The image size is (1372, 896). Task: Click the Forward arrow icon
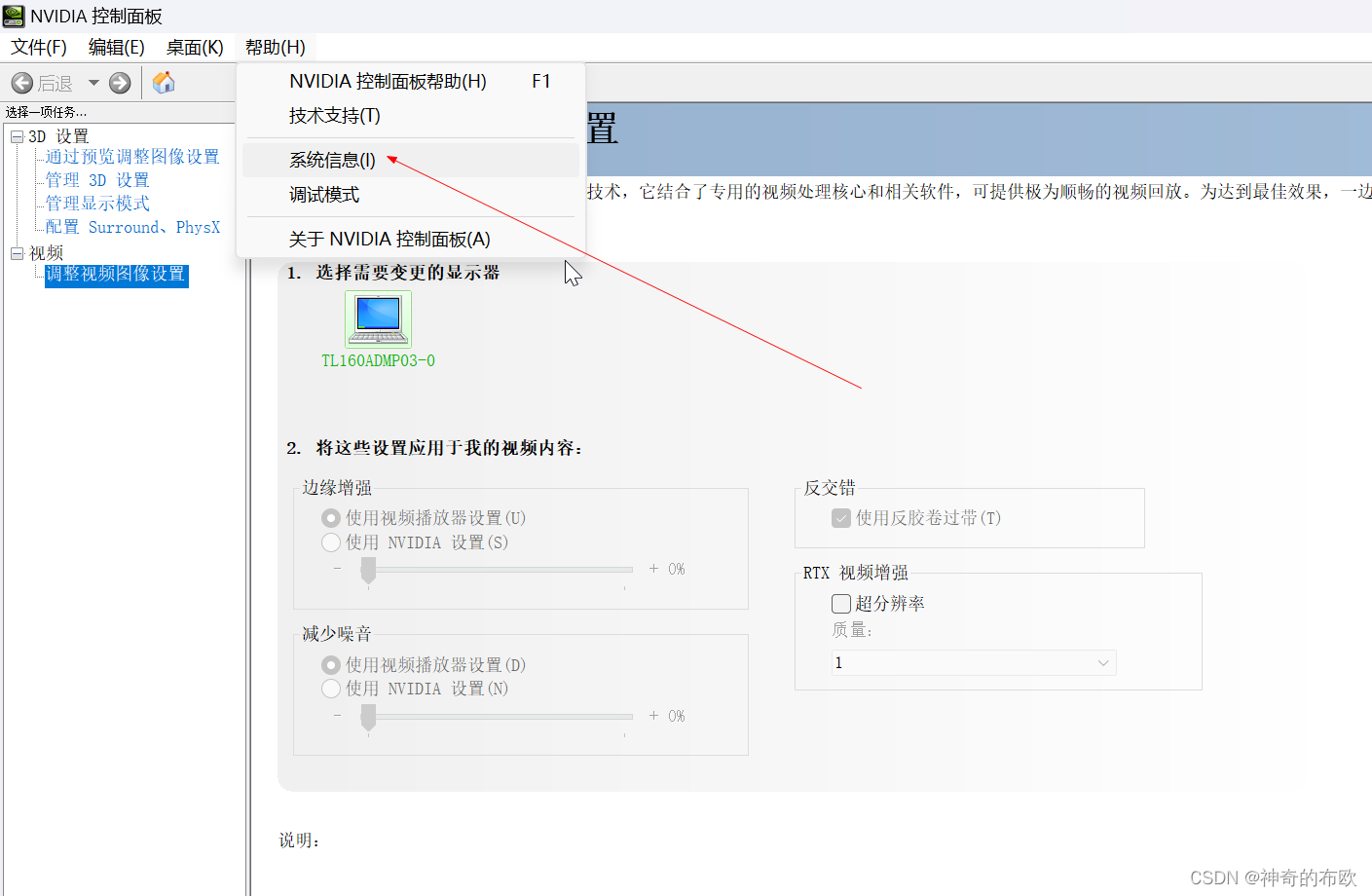(120, 83)
